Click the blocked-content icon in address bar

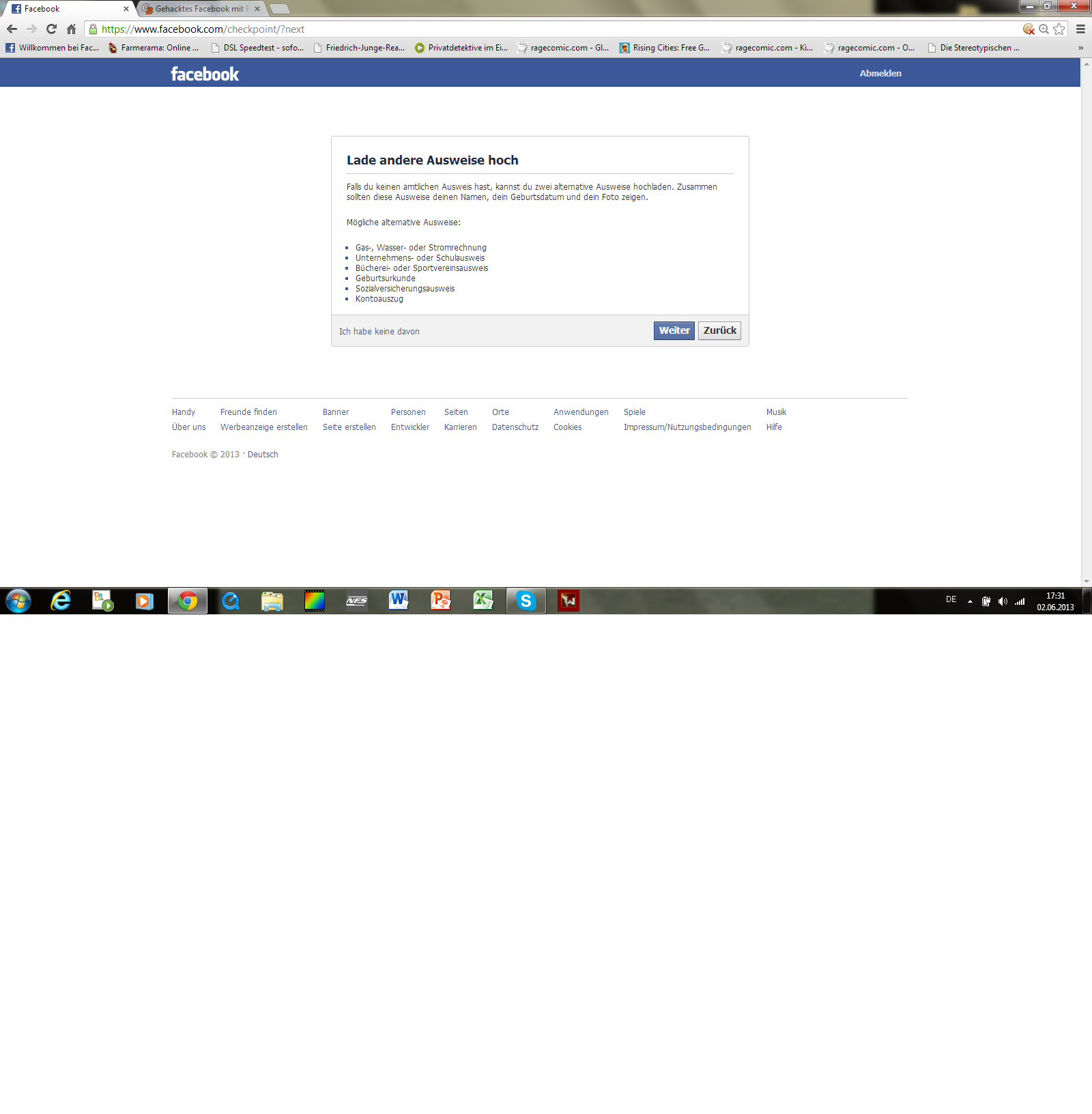[1029, 29]
